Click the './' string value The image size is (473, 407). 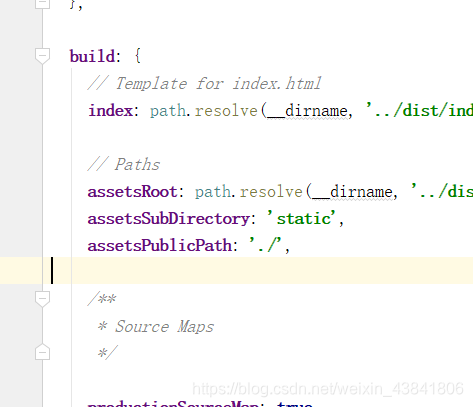pos(265,246)
